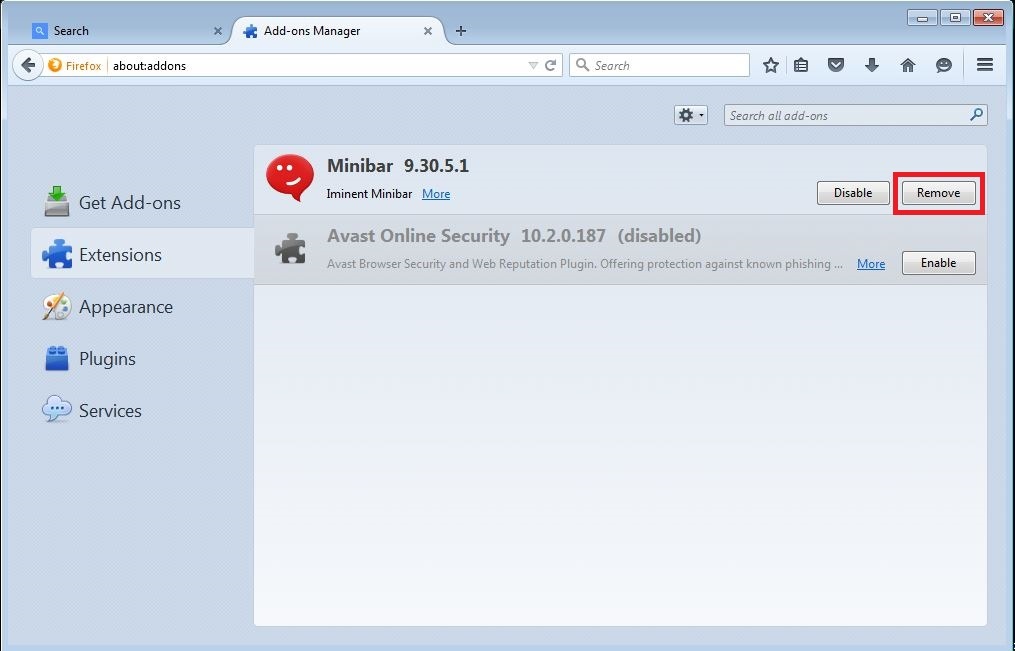Go to home page via house icon
Viewport: 1015px width, 651px height.
pyautogui.click(x=908, y=65)
